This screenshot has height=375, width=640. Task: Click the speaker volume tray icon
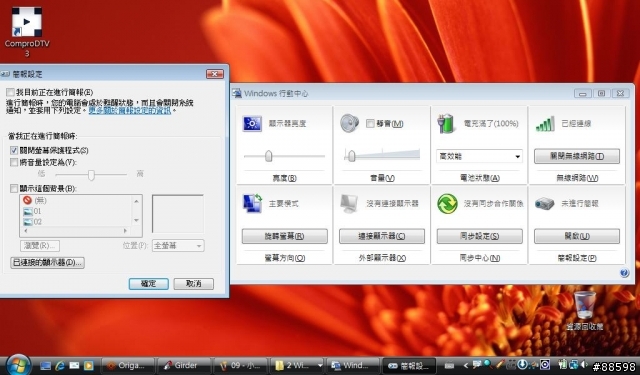click(584, 364)
